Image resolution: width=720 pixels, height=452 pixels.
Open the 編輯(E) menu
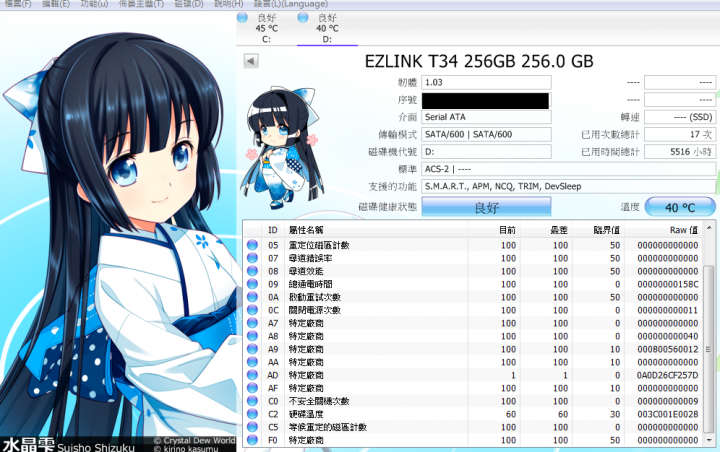click(x=56, y=4)
